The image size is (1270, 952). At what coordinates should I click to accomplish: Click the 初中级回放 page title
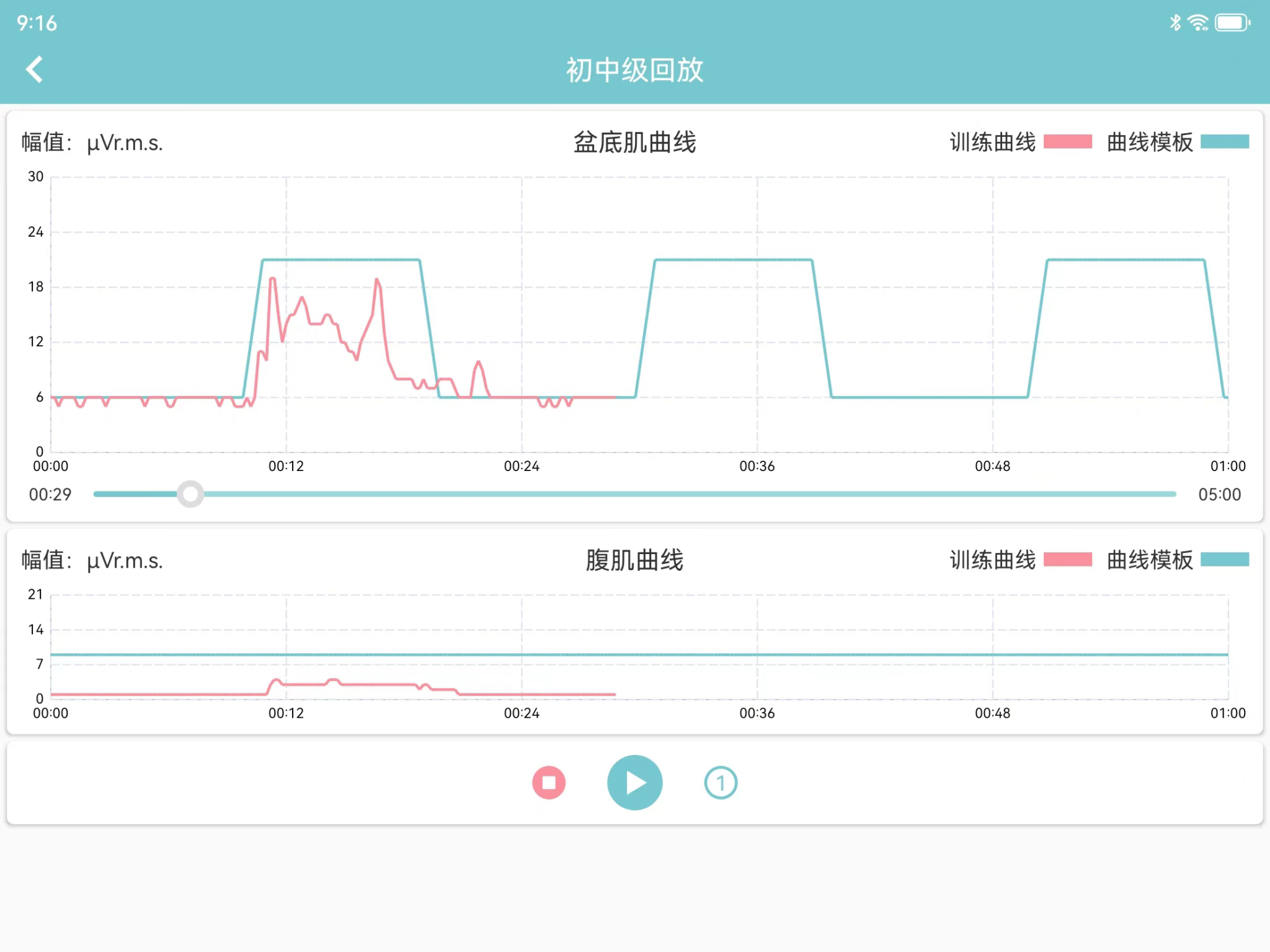(x=634, y=70)
